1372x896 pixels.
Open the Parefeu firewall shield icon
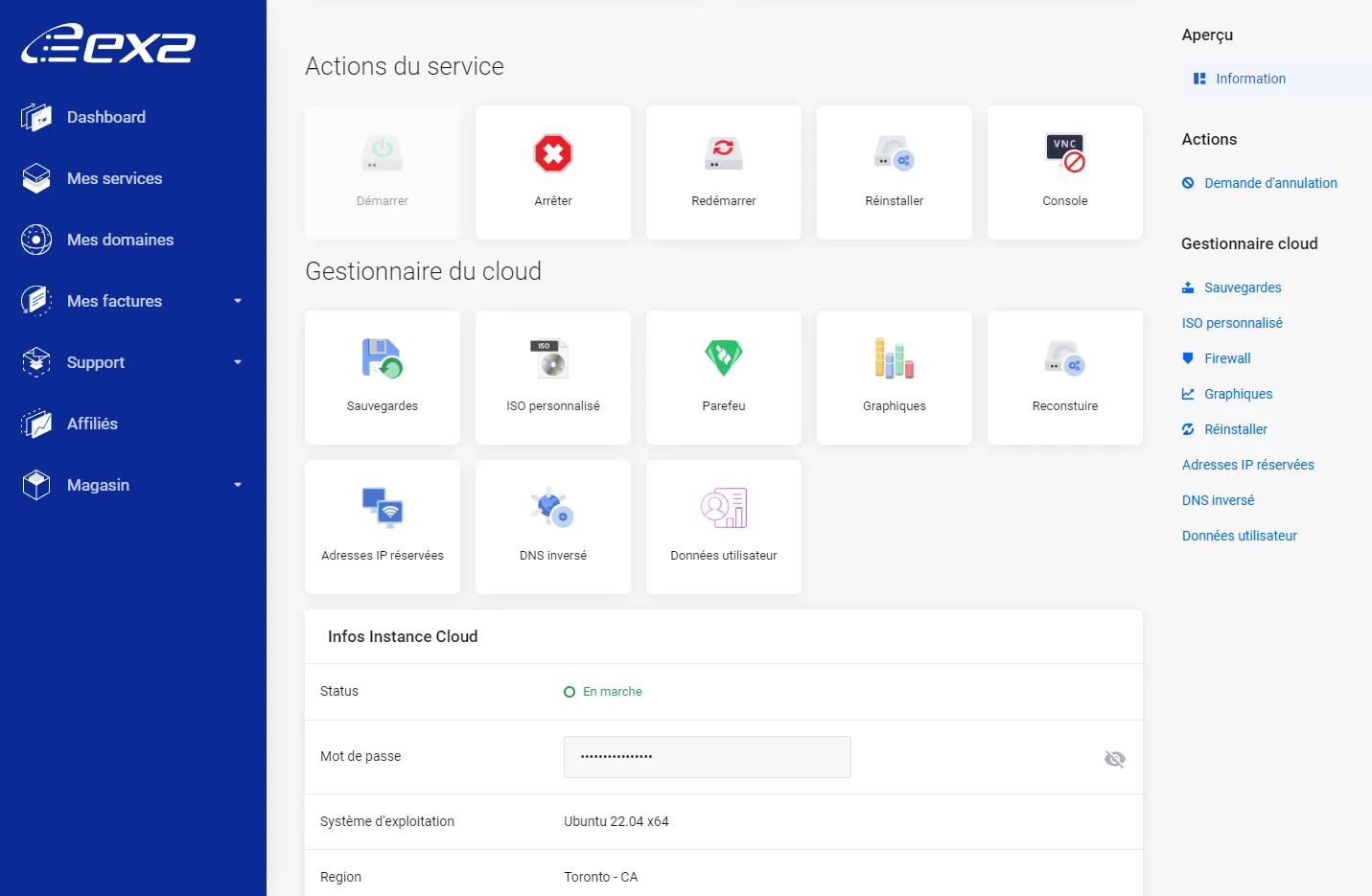pos(723,358)
